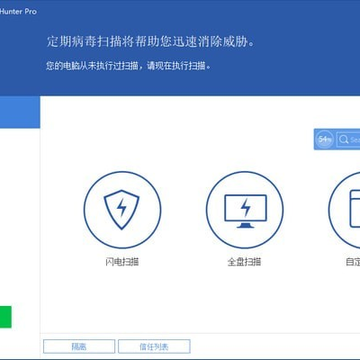Click the headline 定期病毒扫描将帮助您迅速消除威胁
This screenshot has height=360, width=360.
click(151, 42)
